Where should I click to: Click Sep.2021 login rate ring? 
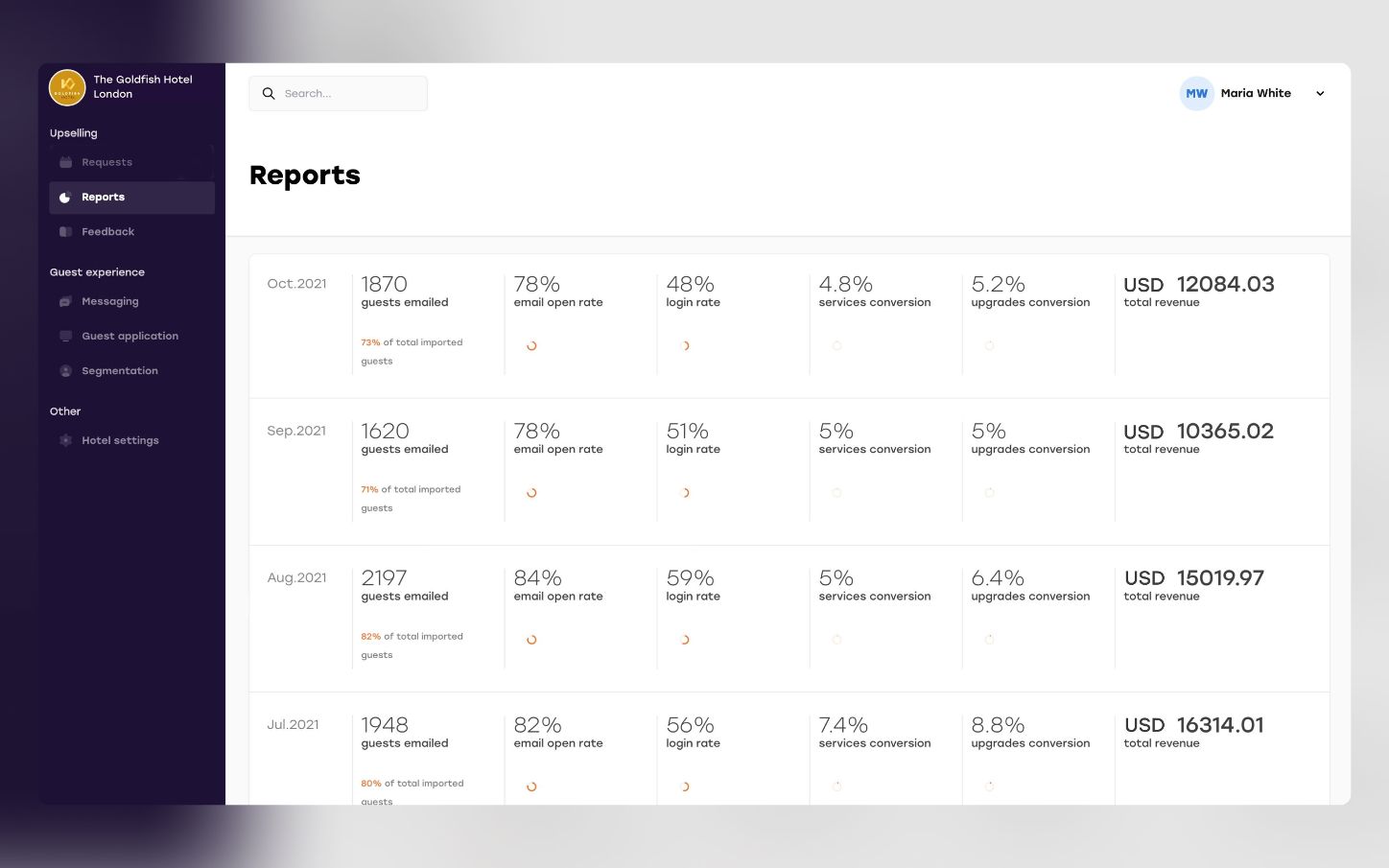(x=684, y=493)
